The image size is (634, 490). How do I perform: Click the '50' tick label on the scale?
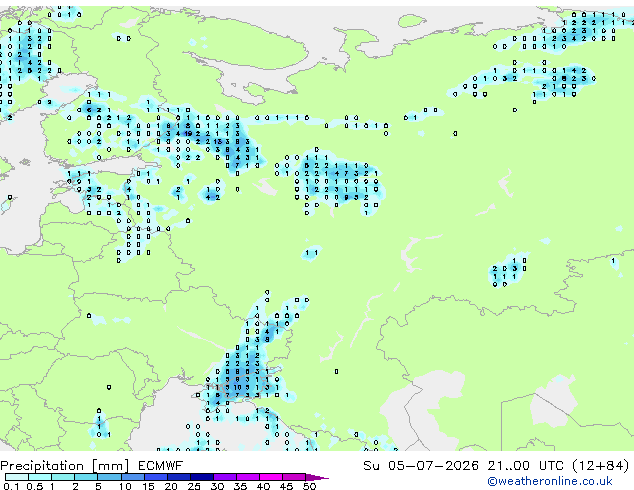(x=309, y=486)
